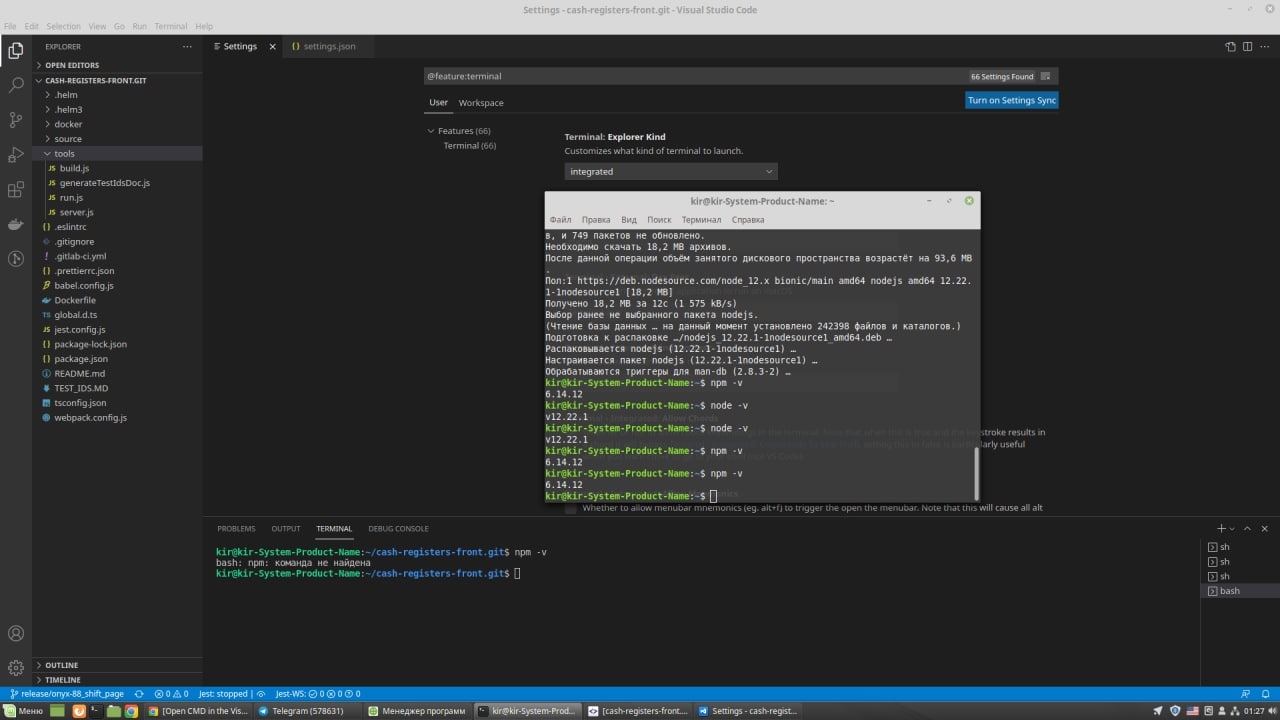Click the gnome terminal window scrollbar
This screenshot has height=720, width=1280.
tap(977, 474)
